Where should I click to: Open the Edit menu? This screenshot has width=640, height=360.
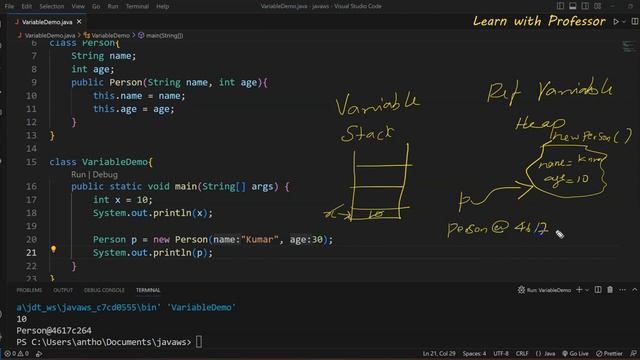tap(27, 6)
